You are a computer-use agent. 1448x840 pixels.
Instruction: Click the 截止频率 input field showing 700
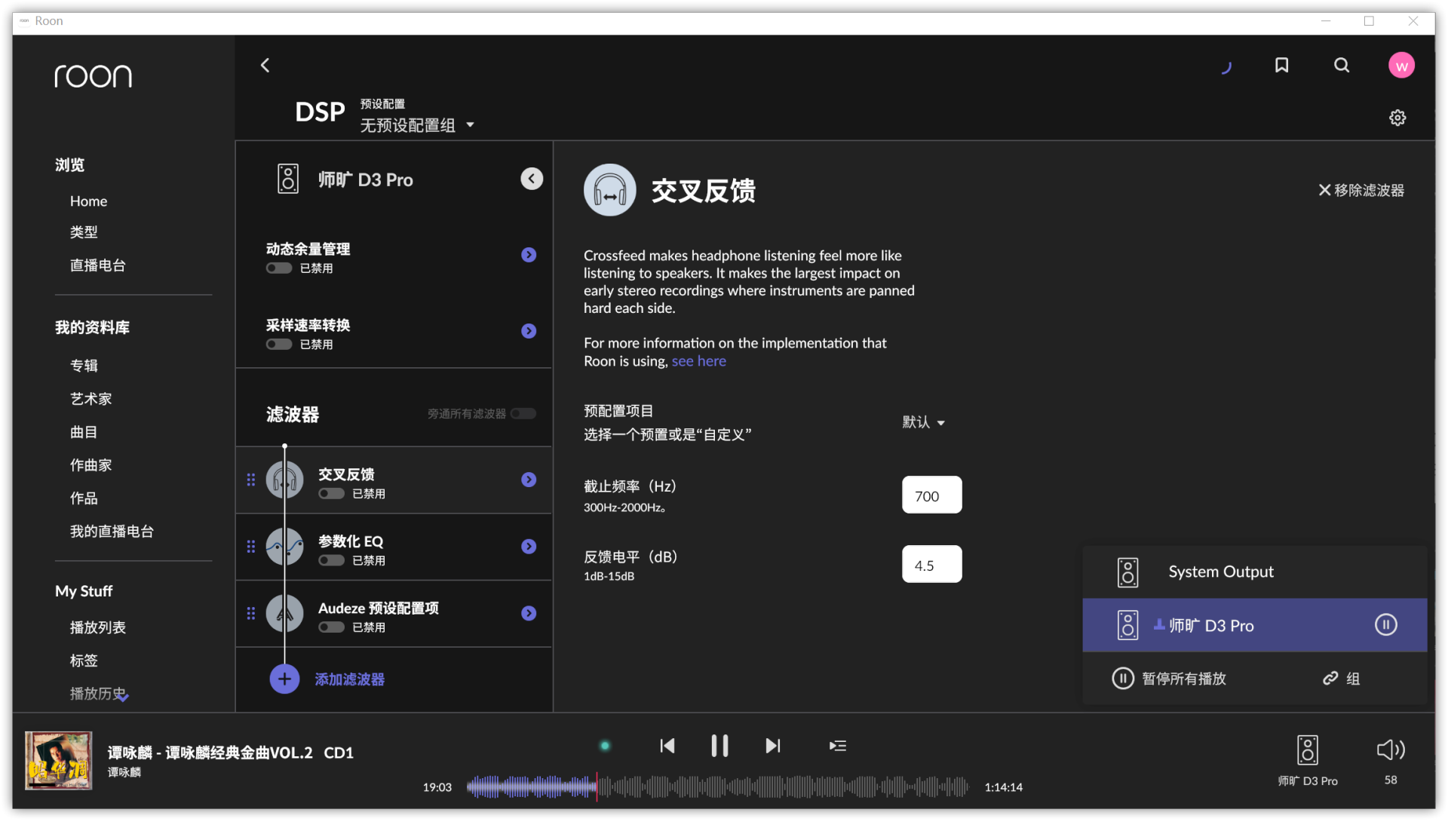(931, 495)
